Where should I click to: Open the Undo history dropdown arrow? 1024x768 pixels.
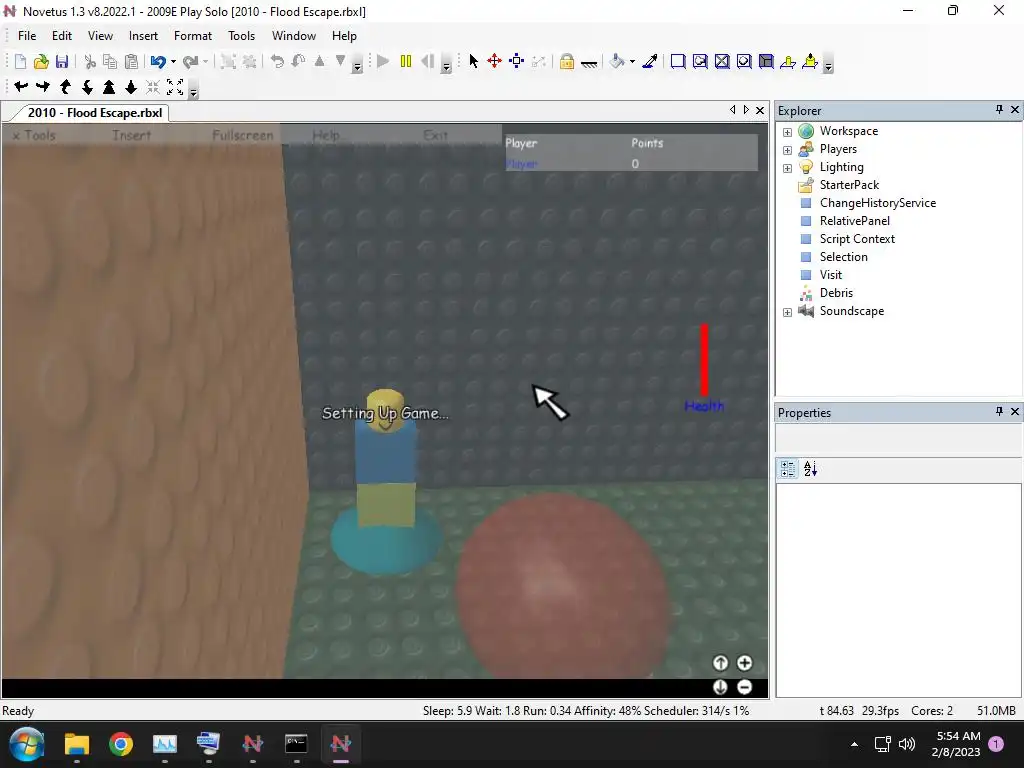click(173, 61)
